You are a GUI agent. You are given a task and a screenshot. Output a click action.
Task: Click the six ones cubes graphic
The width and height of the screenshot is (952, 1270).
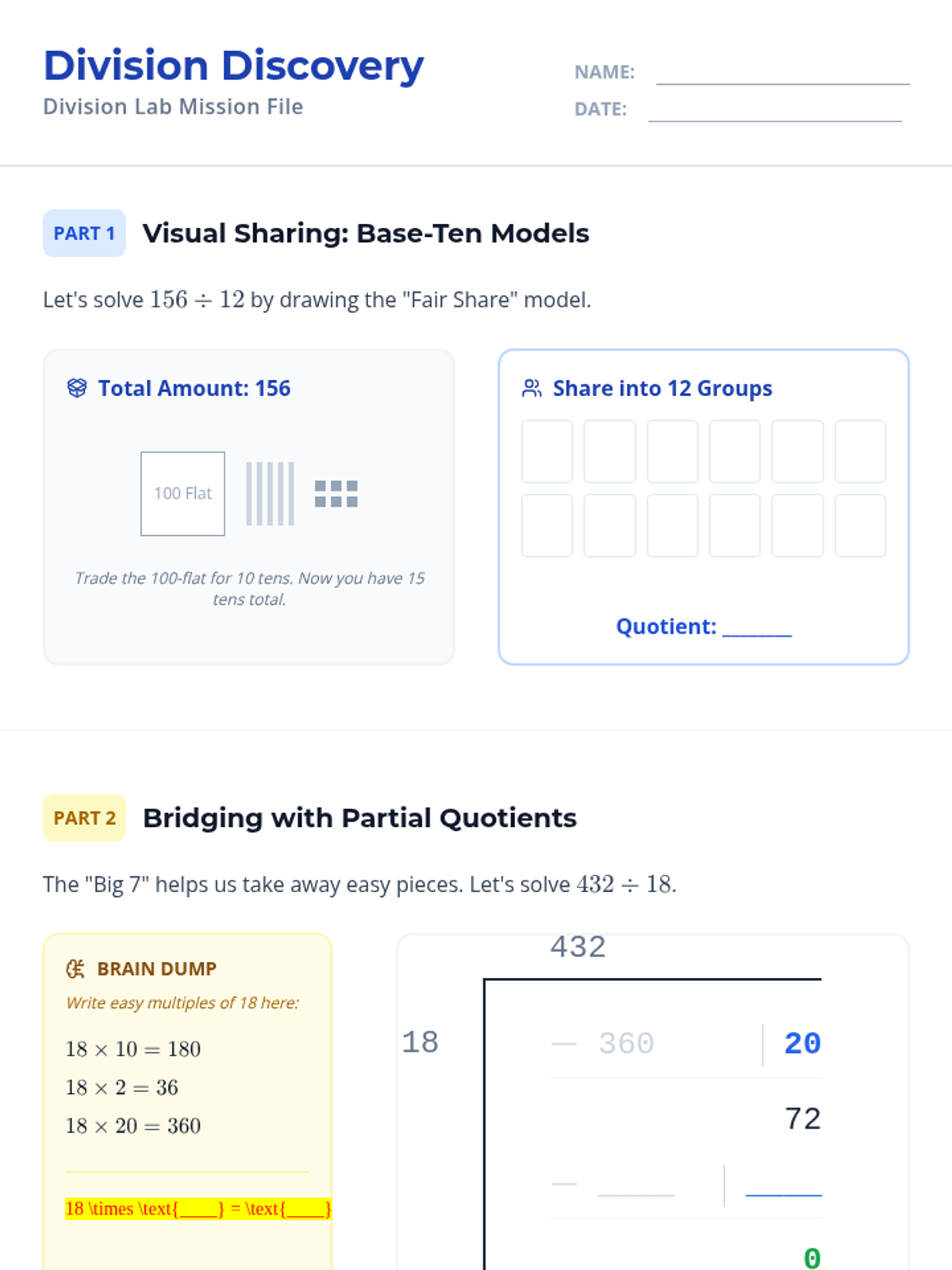(336, 494)
